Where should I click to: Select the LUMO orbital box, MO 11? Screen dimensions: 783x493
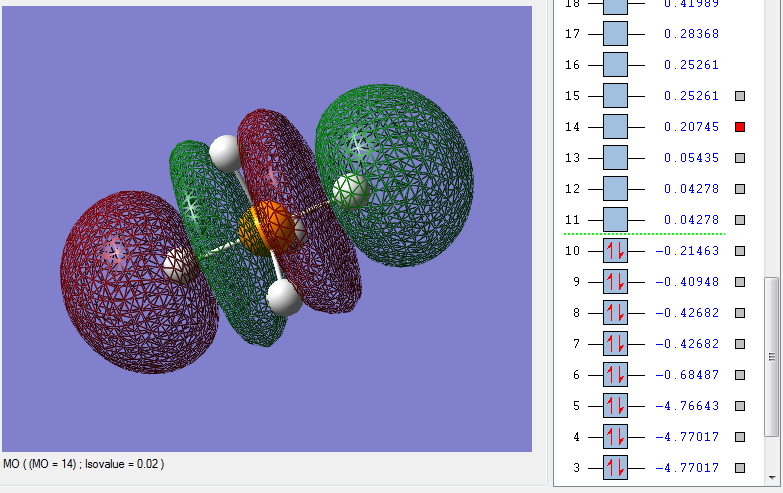pos(615,220)
